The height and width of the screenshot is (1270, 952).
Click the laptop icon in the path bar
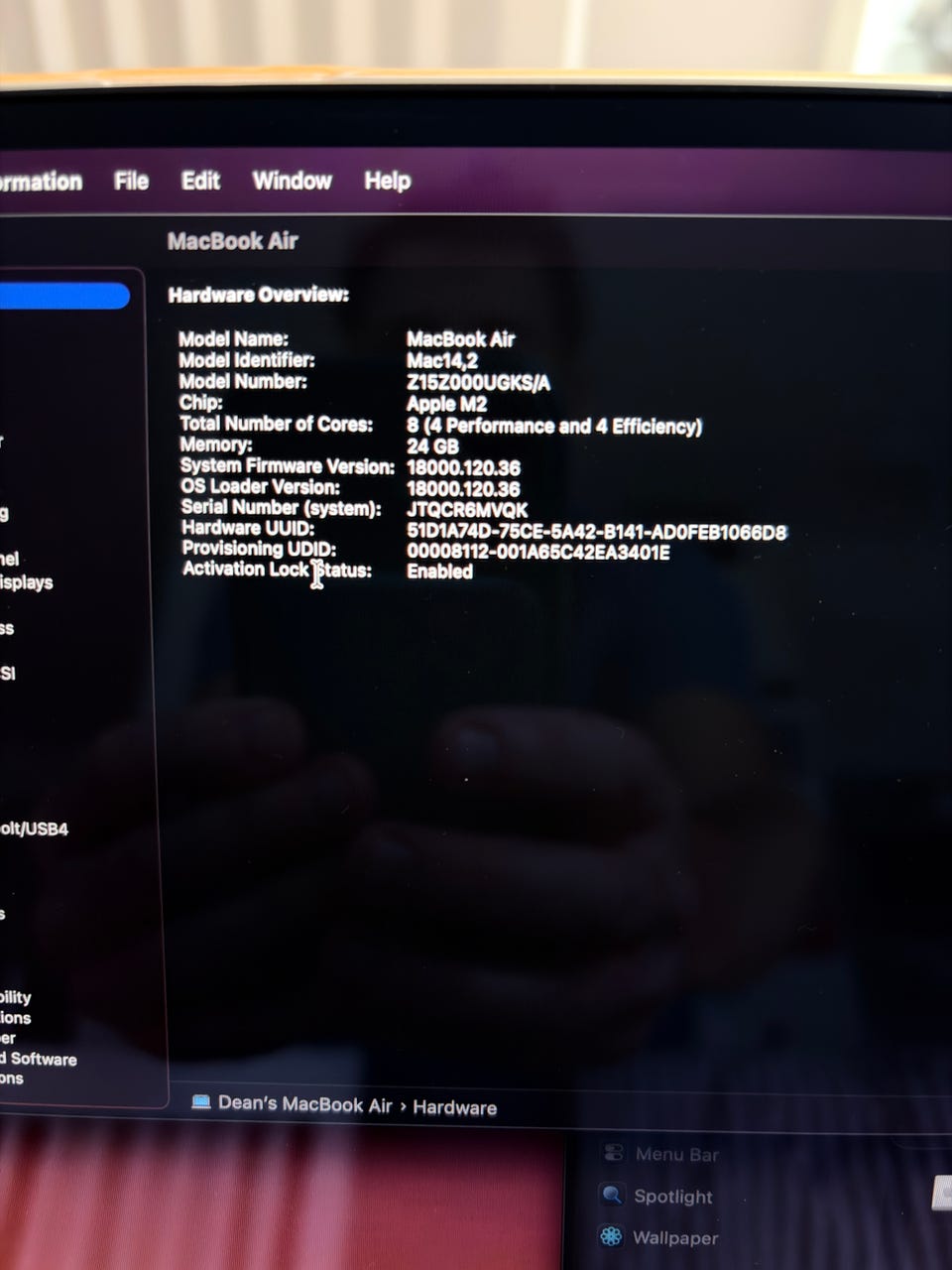[x=201, y=1102]
